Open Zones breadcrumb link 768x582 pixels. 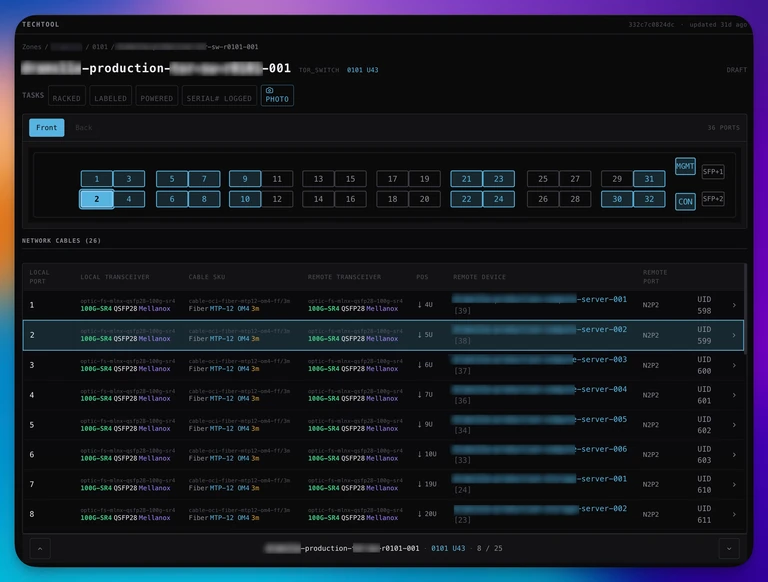coord(32,47)
